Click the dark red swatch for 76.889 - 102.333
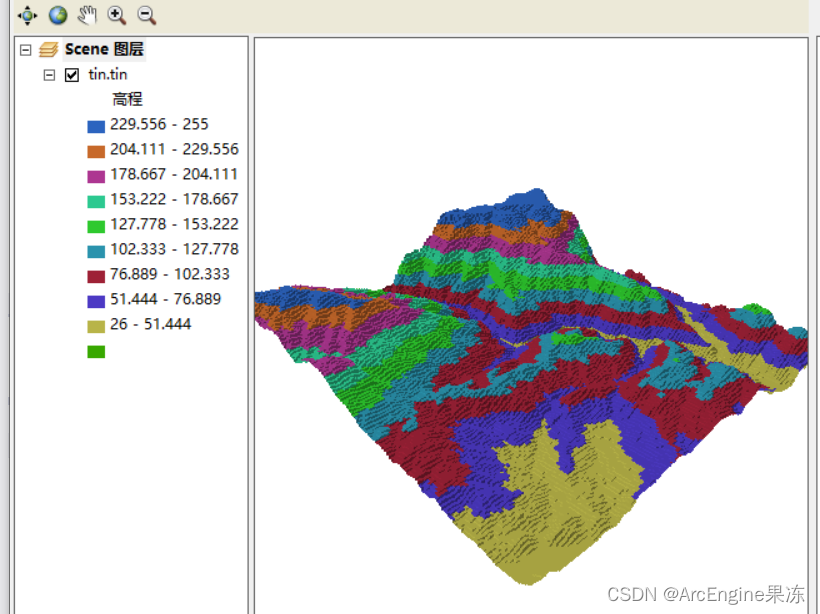The height and width of the screenshot is (614, 820). click(x=95, y=274)
